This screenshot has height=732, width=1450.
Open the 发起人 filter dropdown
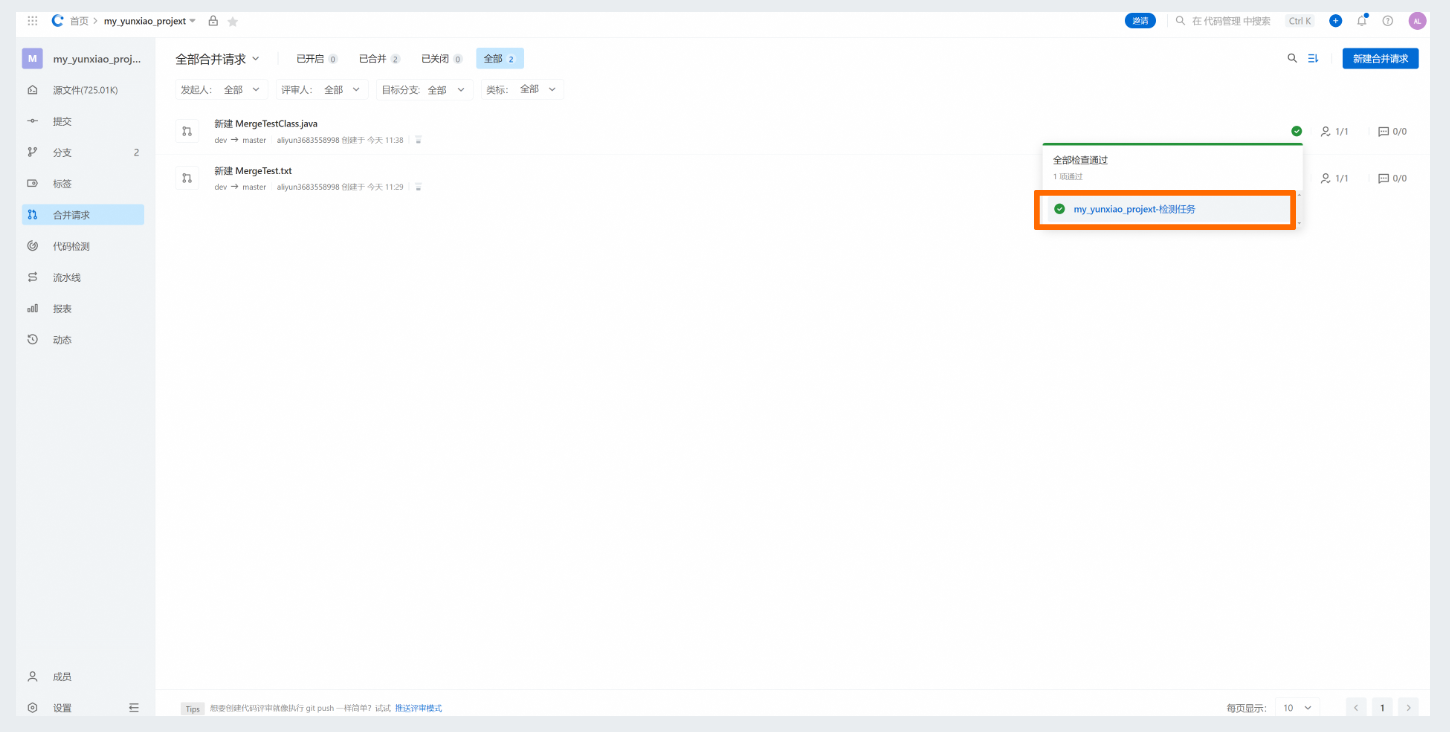click(221, 90)
